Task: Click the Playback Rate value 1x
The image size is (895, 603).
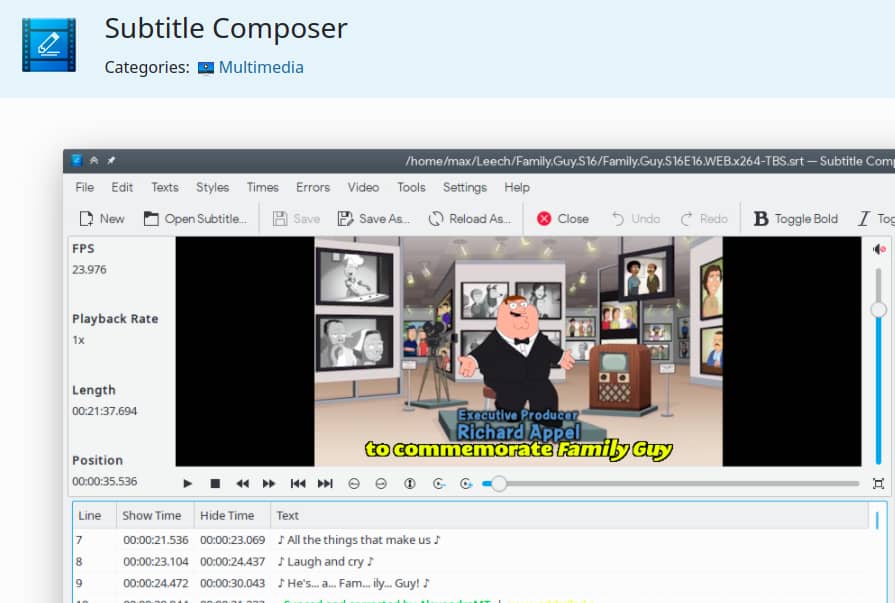Action: 78,340
